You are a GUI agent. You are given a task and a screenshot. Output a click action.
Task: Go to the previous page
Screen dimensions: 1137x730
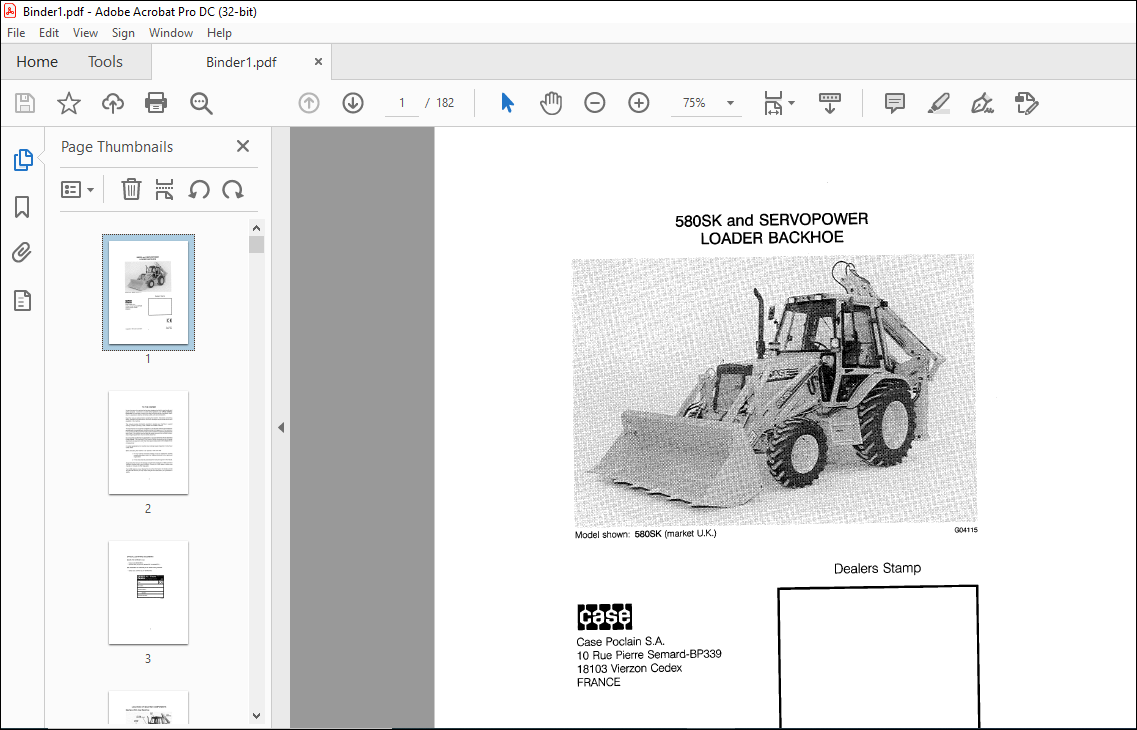point(309,103)
